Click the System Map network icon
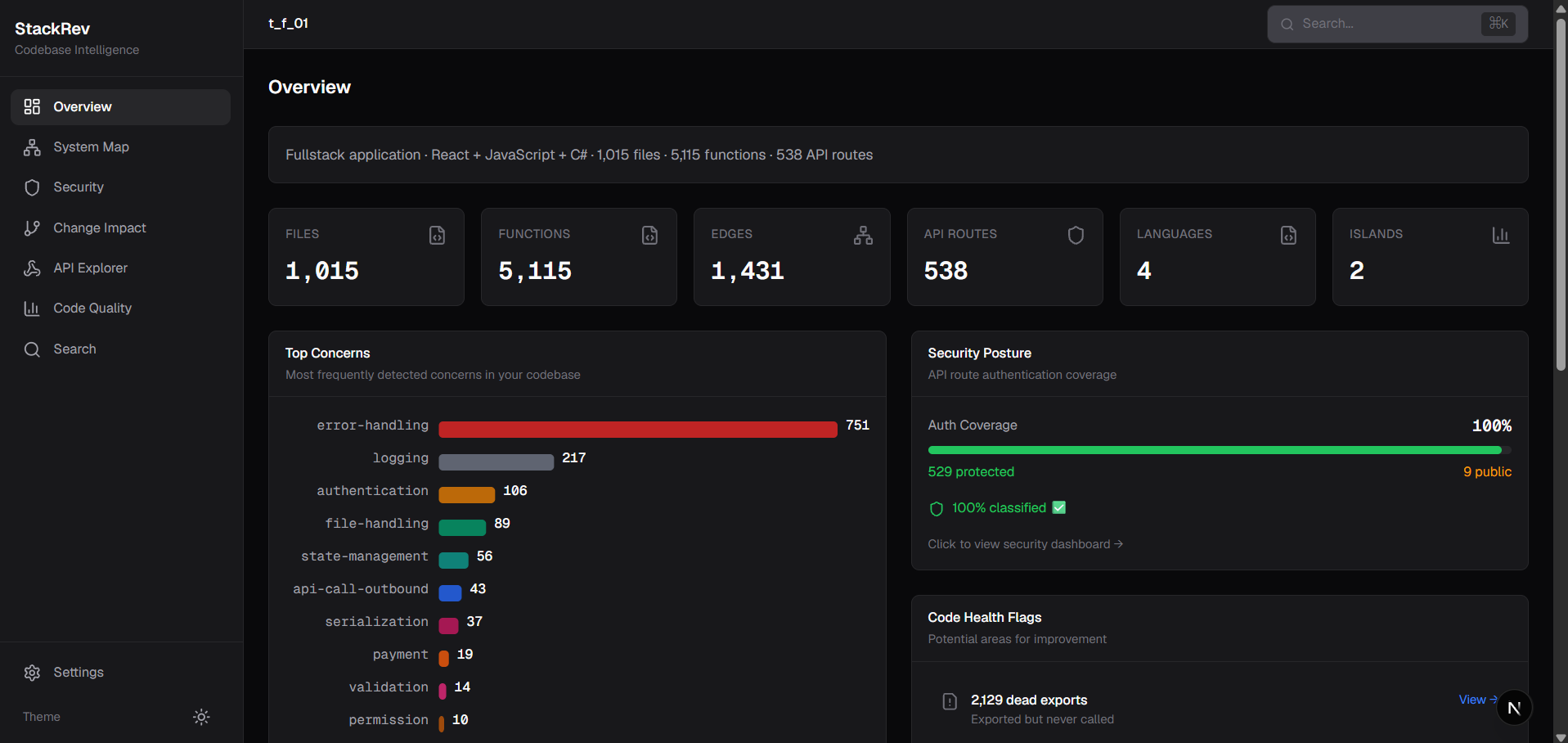 [32, 147]
